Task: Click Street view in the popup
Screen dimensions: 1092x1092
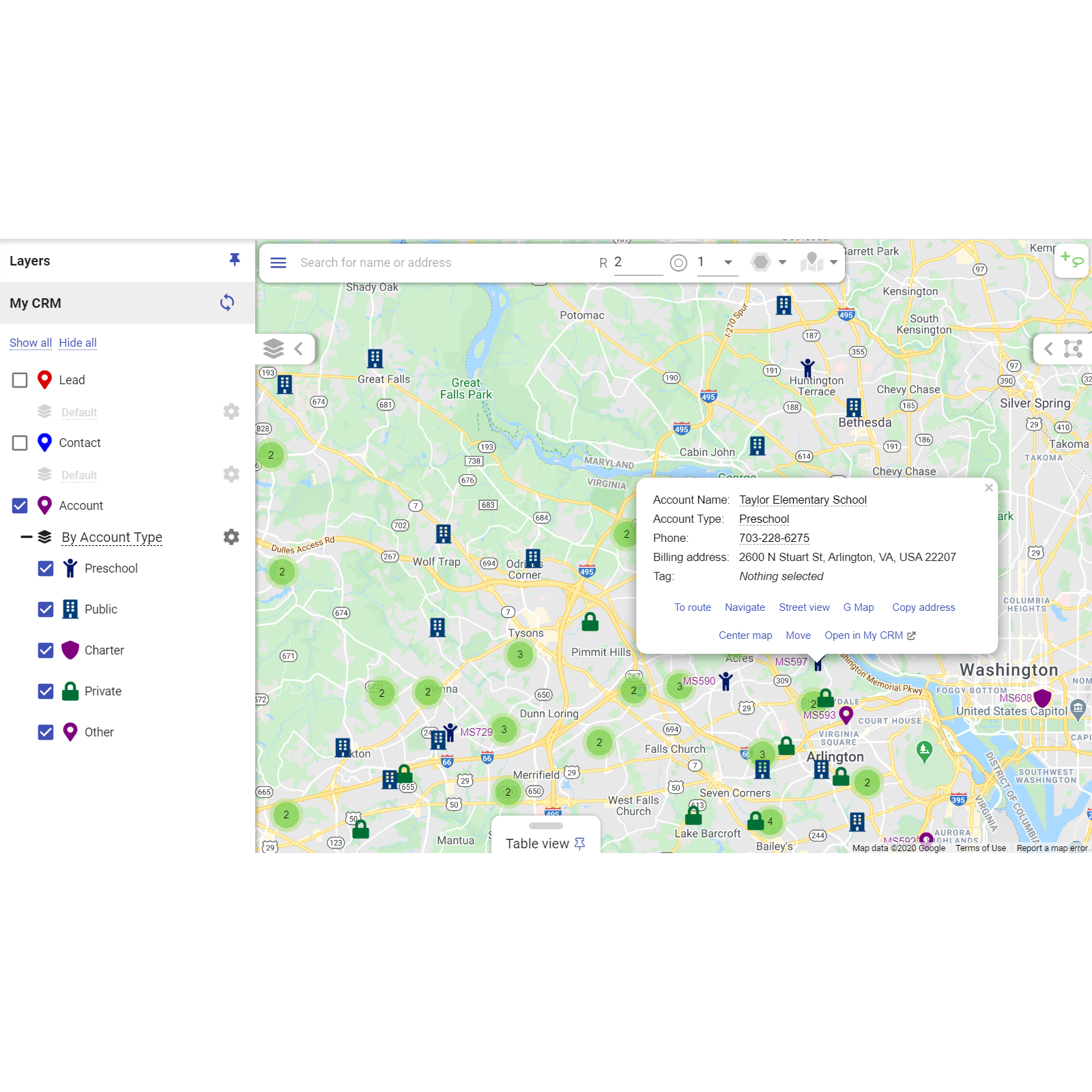Action: 804,607
